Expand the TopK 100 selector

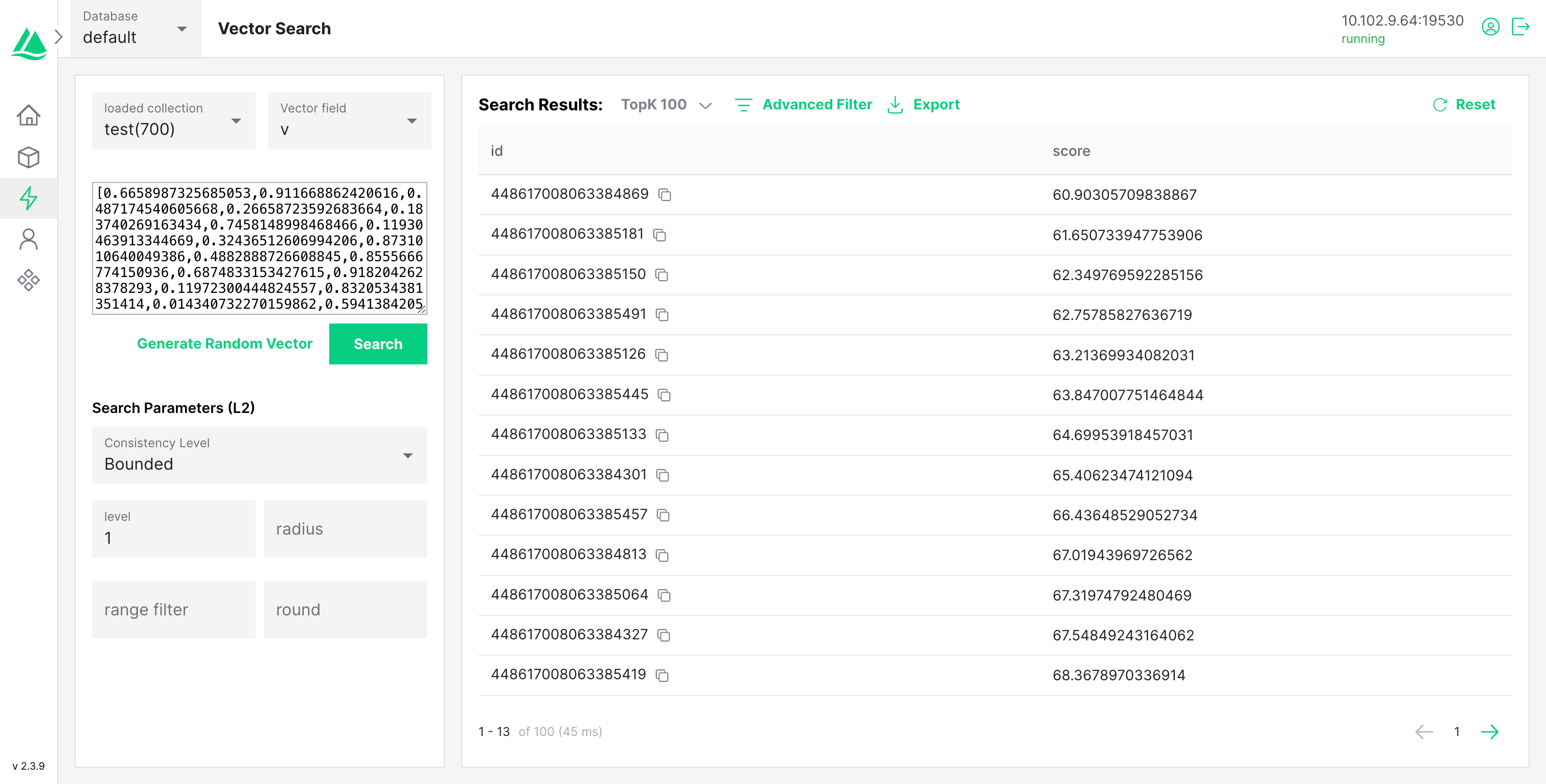[x=666, y=105]
